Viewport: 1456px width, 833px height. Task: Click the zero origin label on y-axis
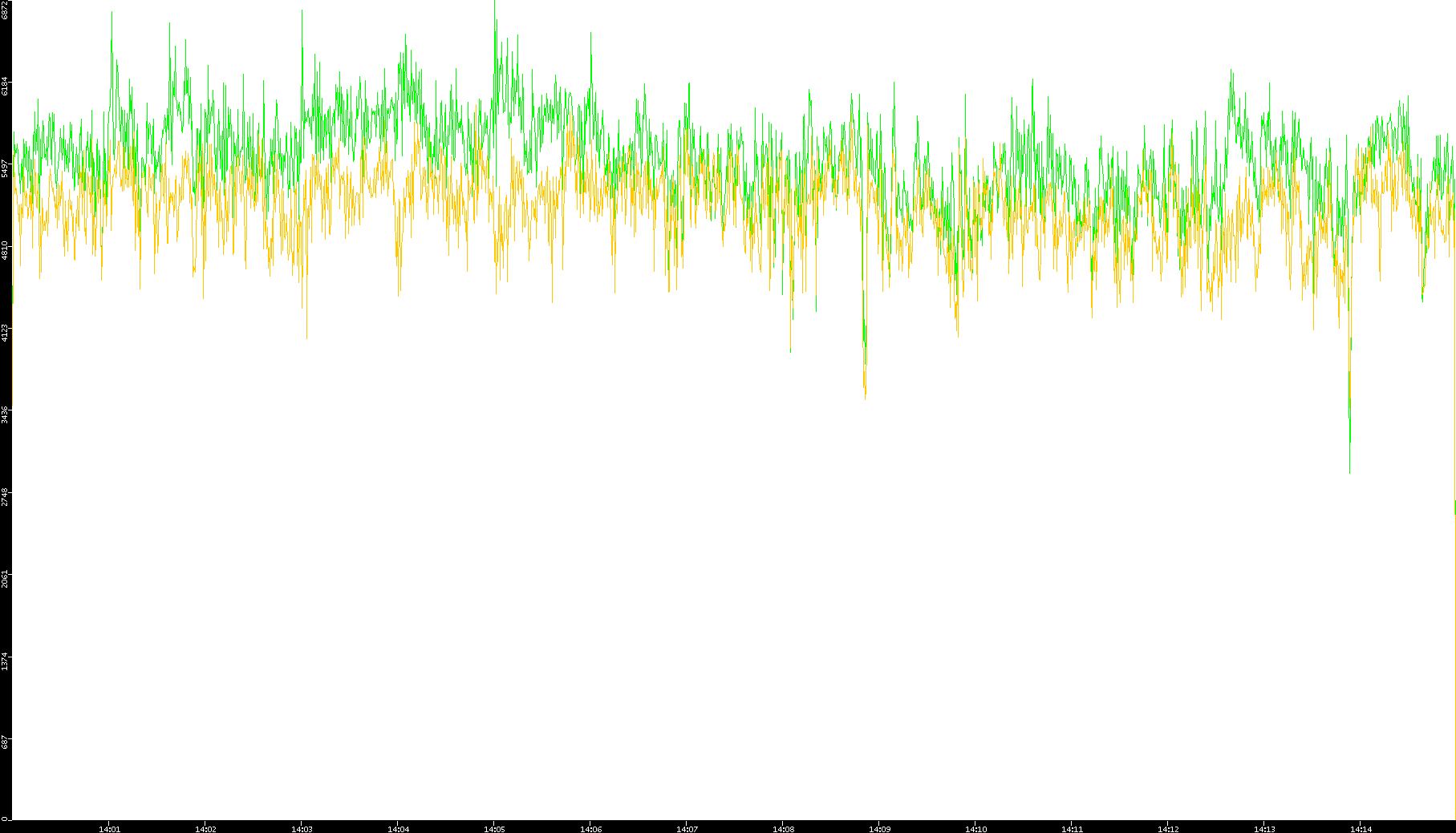[5, 818]
